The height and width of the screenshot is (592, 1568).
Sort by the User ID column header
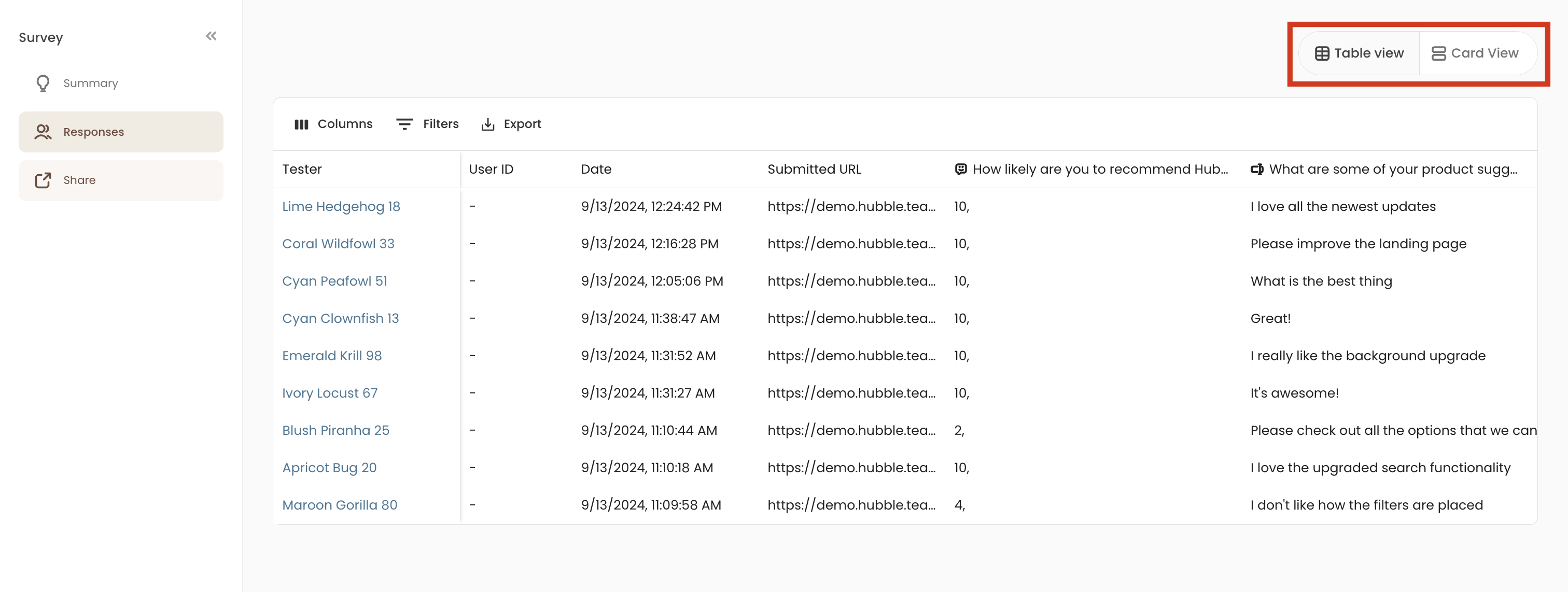516,169
